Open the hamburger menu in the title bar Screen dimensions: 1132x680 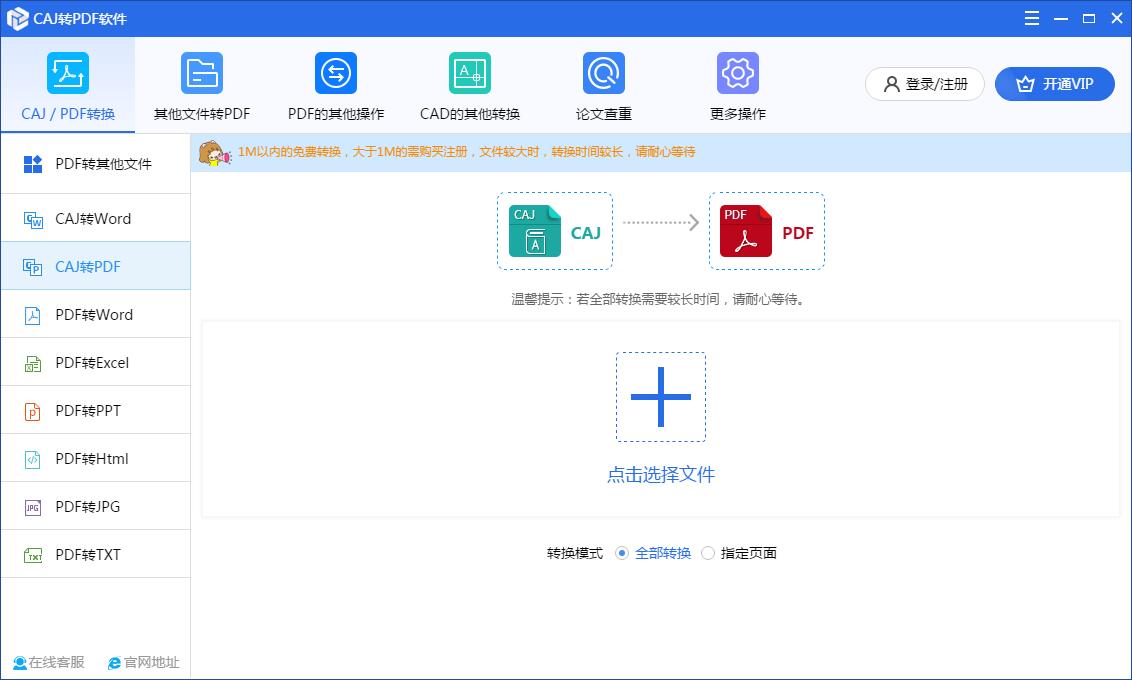[x=1031, y=17]
